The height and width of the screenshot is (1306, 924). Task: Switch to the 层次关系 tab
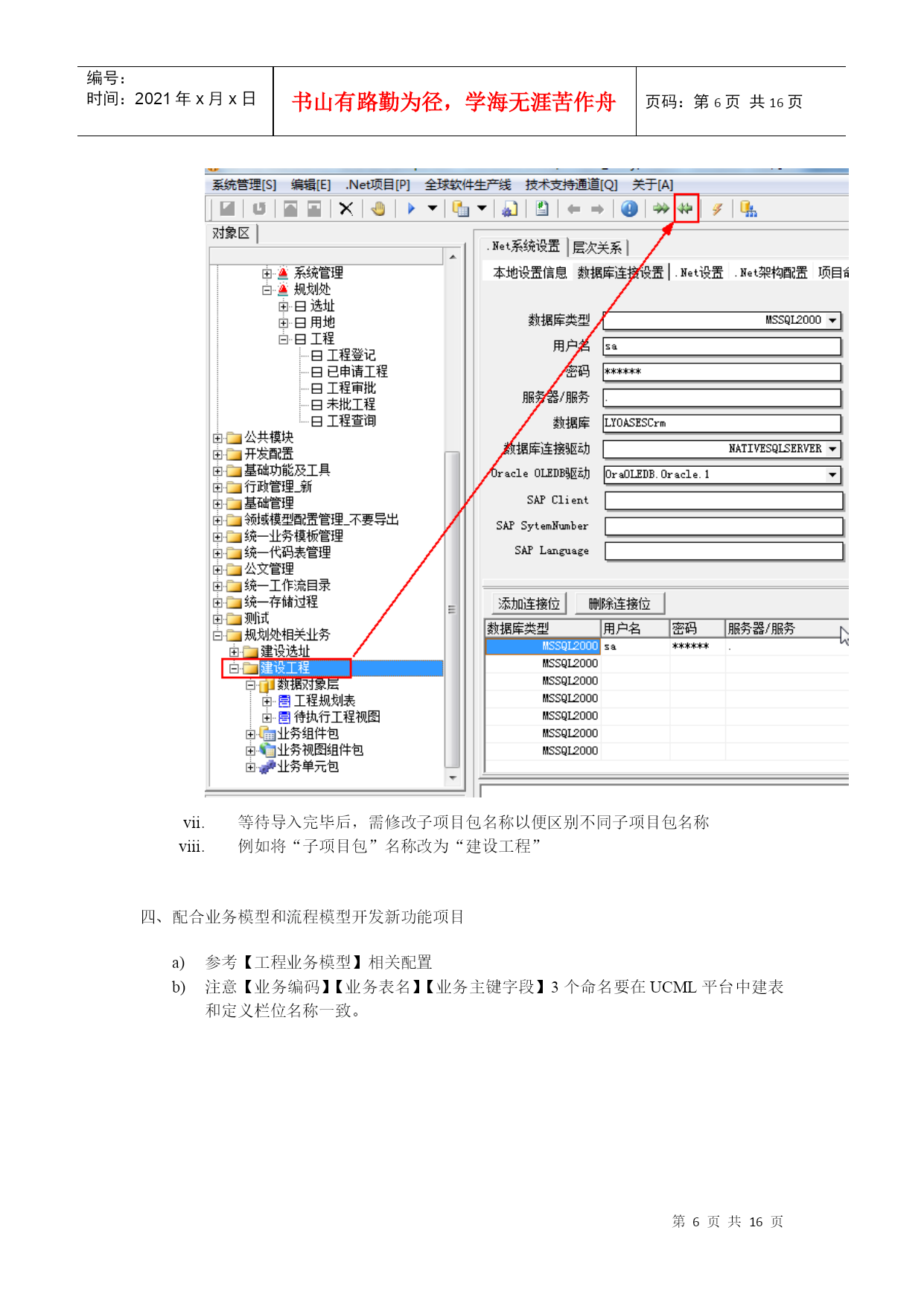coord(597,248)
